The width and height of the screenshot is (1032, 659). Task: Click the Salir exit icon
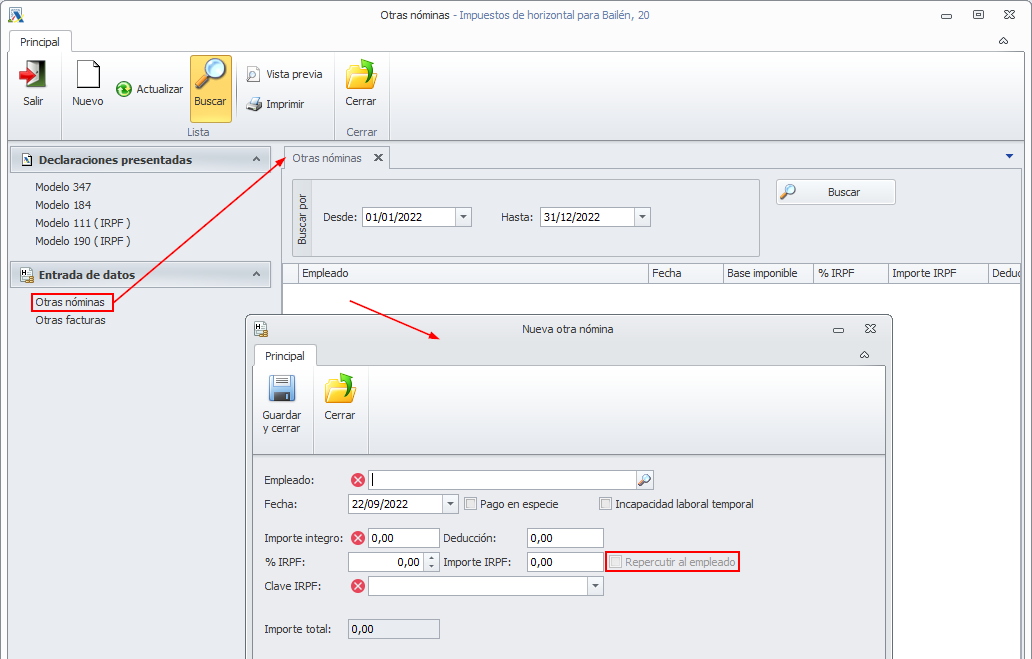click(x=33, y=77)
